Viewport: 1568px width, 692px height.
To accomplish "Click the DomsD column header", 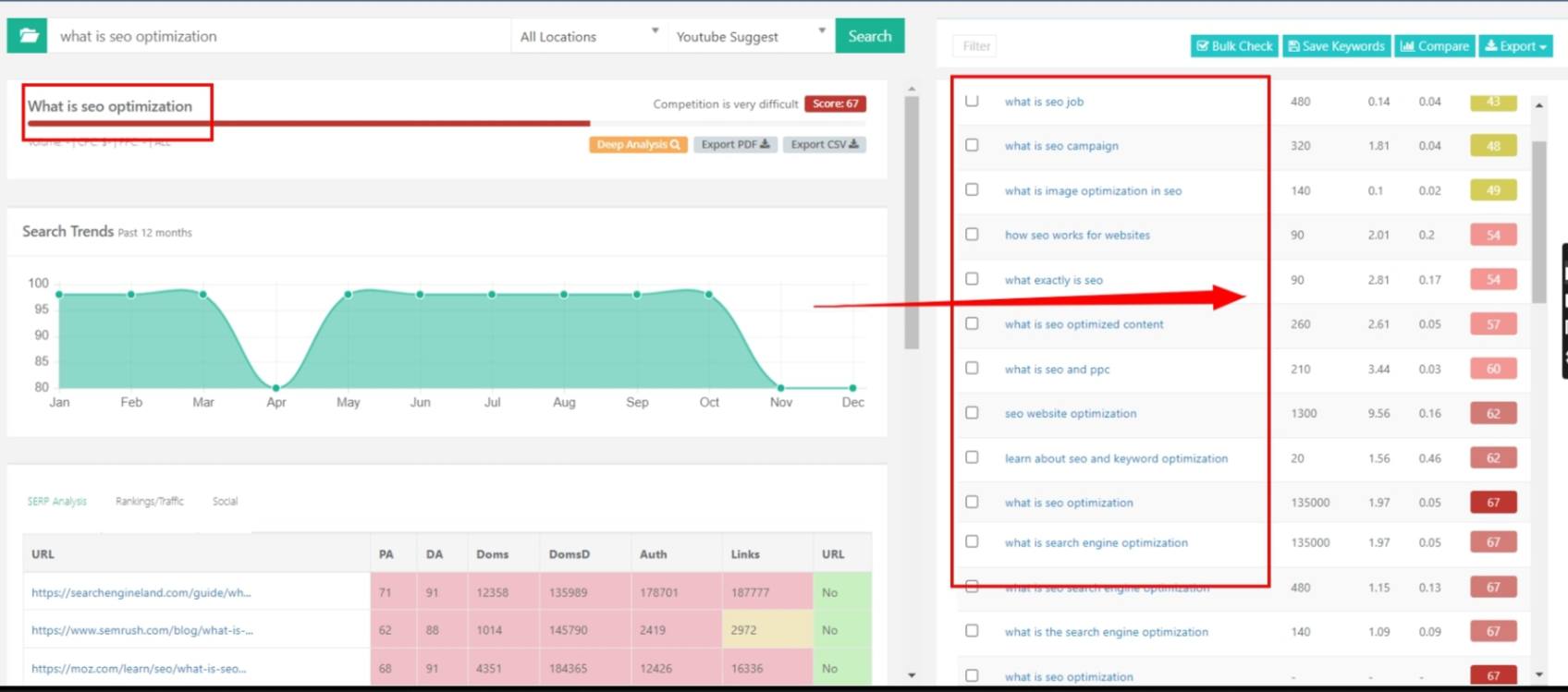I will point(569,554).
